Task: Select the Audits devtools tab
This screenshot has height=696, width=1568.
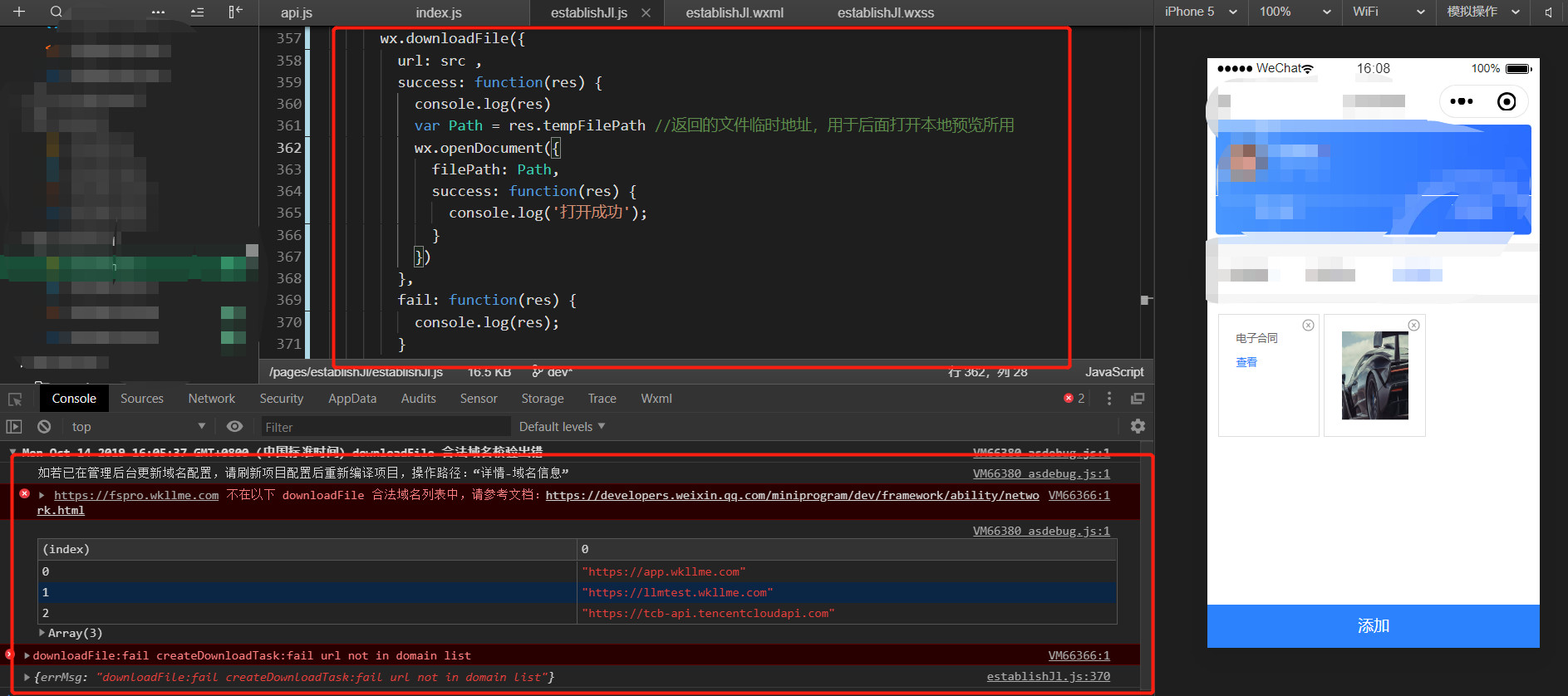Action: pos(419,399)
